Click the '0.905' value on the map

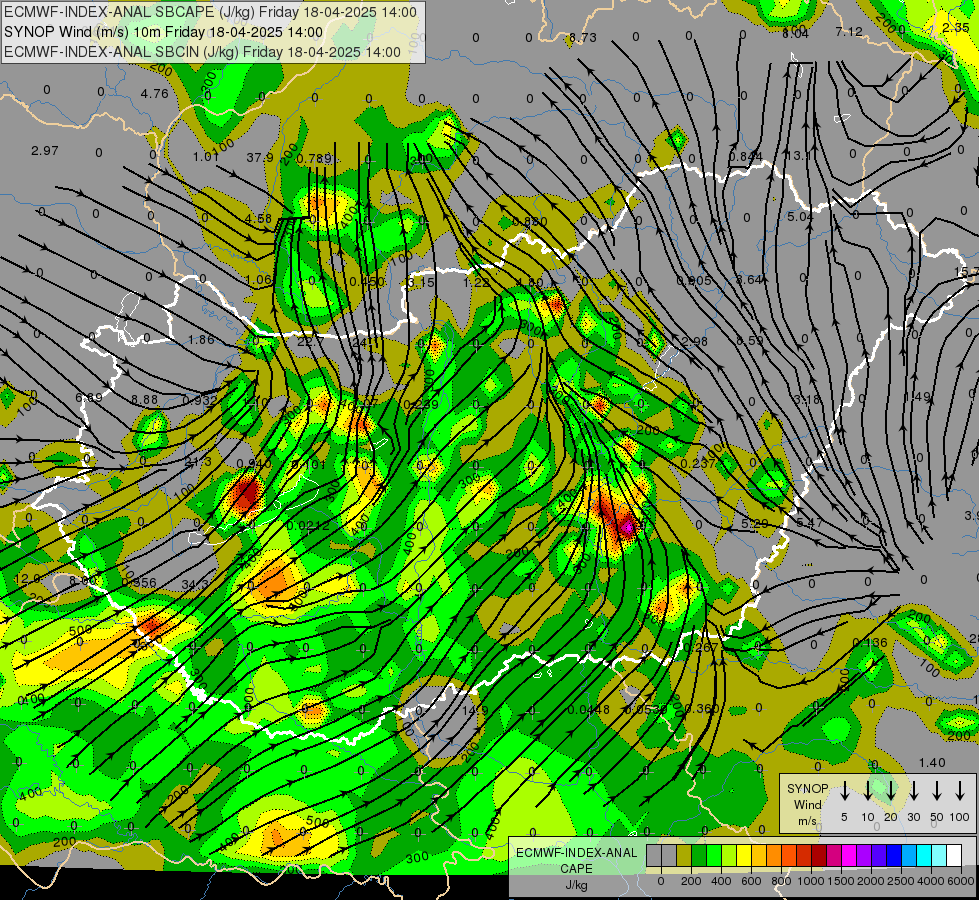point(693,281)
